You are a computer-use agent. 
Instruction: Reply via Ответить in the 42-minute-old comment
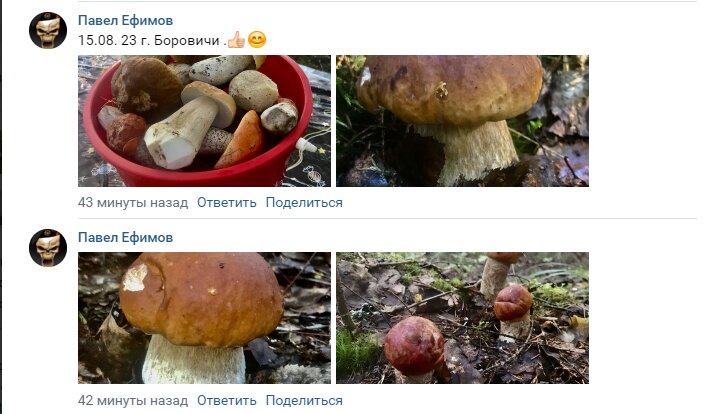coord(227,400)
